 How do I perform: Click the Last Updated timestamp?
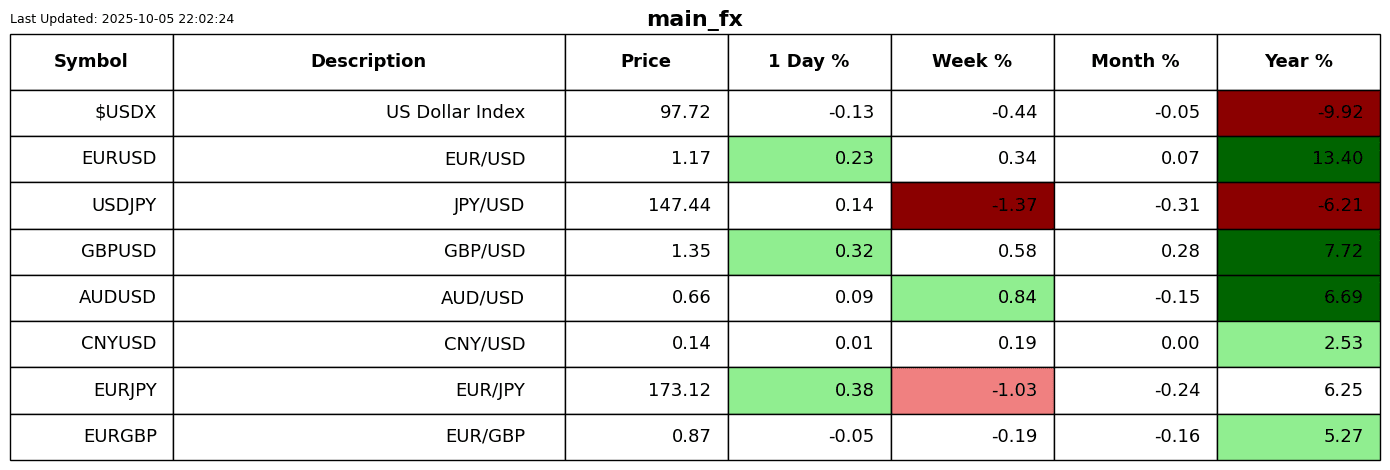[x=122, y=19]
